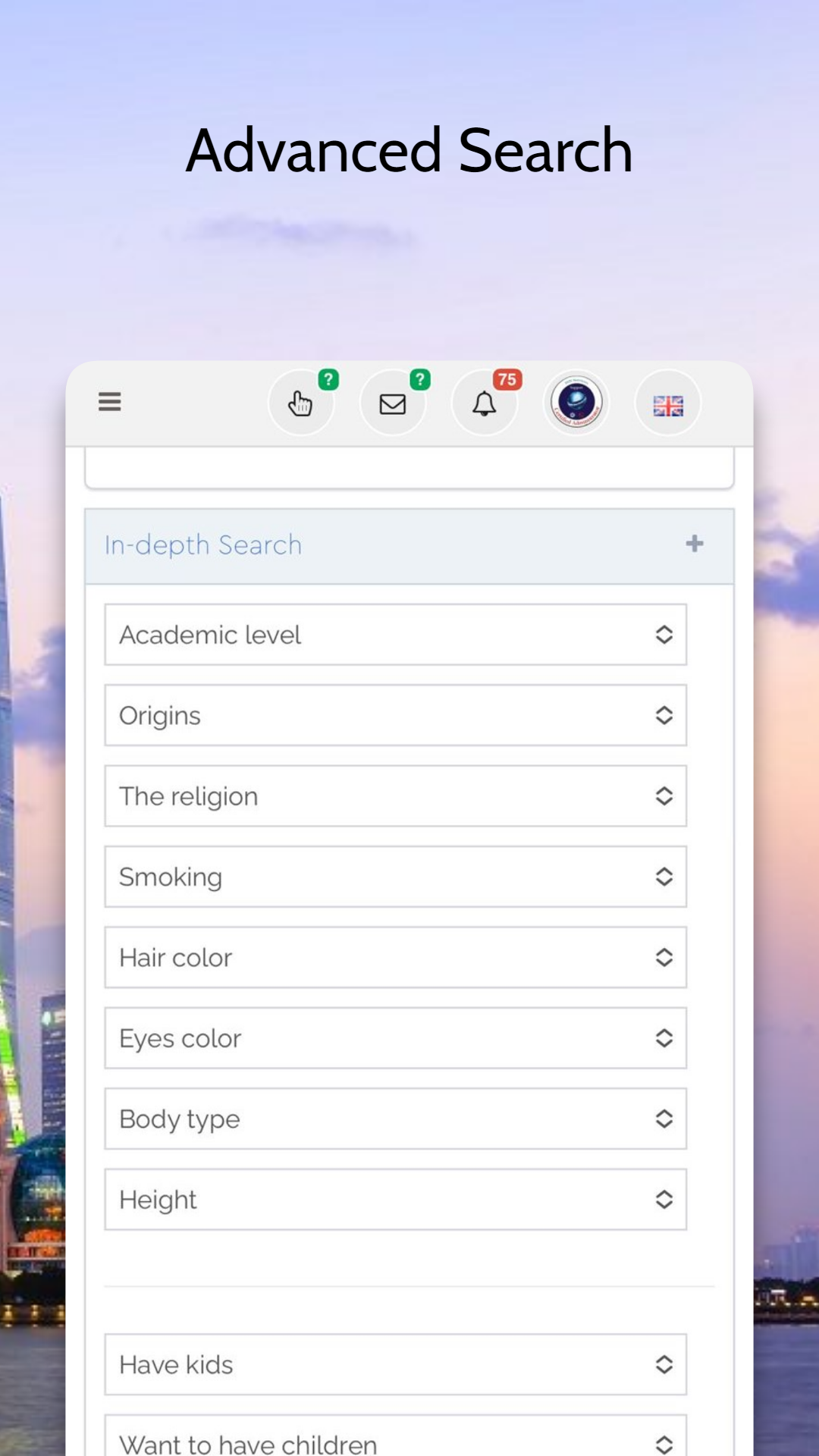
Task: Pick an Eyes color option
Action: [x=395, y=1038]
